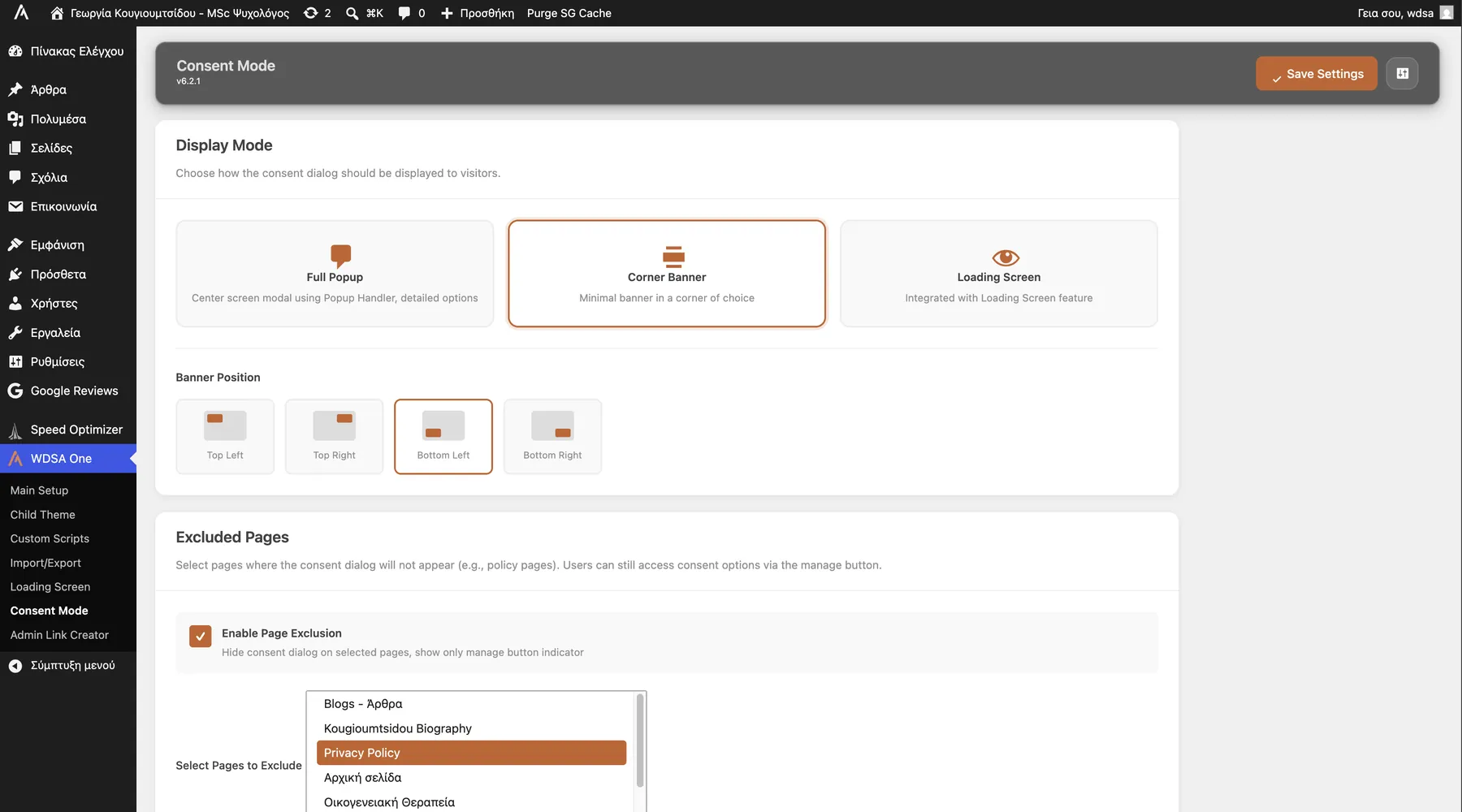1462x812 pixels.
Task: Select Corner Banner display mode
Action: 667,274
